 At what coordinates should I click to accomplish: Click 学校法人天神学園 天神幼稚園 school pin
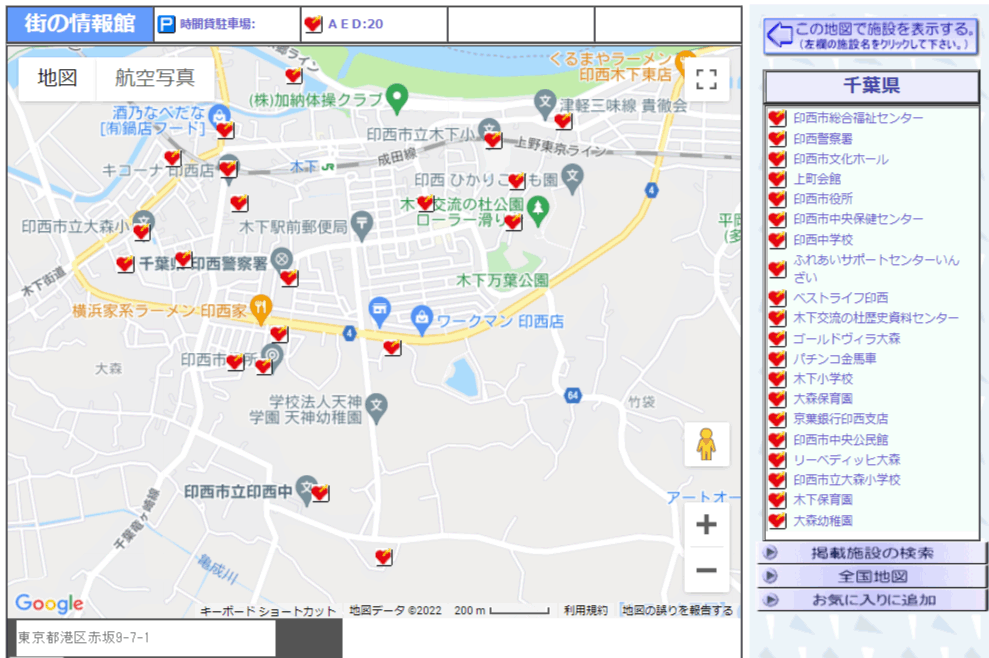pyautogui.click(x=377, y=408)
